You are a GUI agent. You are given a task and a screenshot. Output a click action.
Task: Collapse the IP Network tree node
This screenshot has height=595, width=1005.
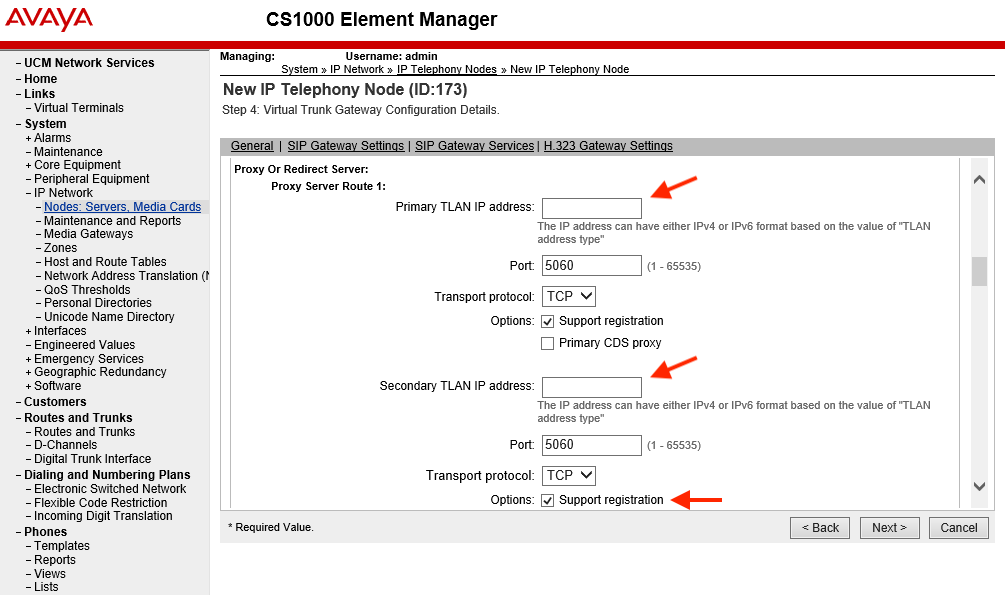point(28,193)
